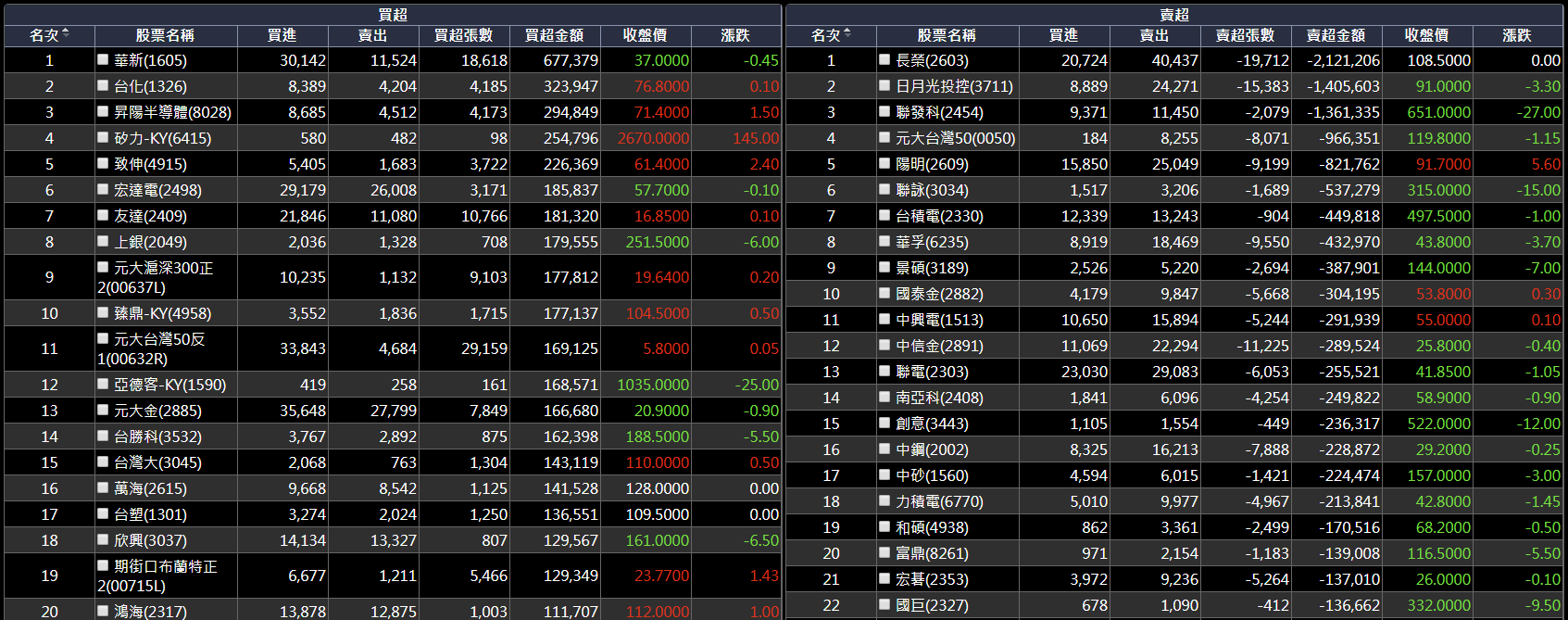This screenshot has width=1568, height=620.
Task: Tick the checkbox for 華孚(6235)
Action: (885, 241)
